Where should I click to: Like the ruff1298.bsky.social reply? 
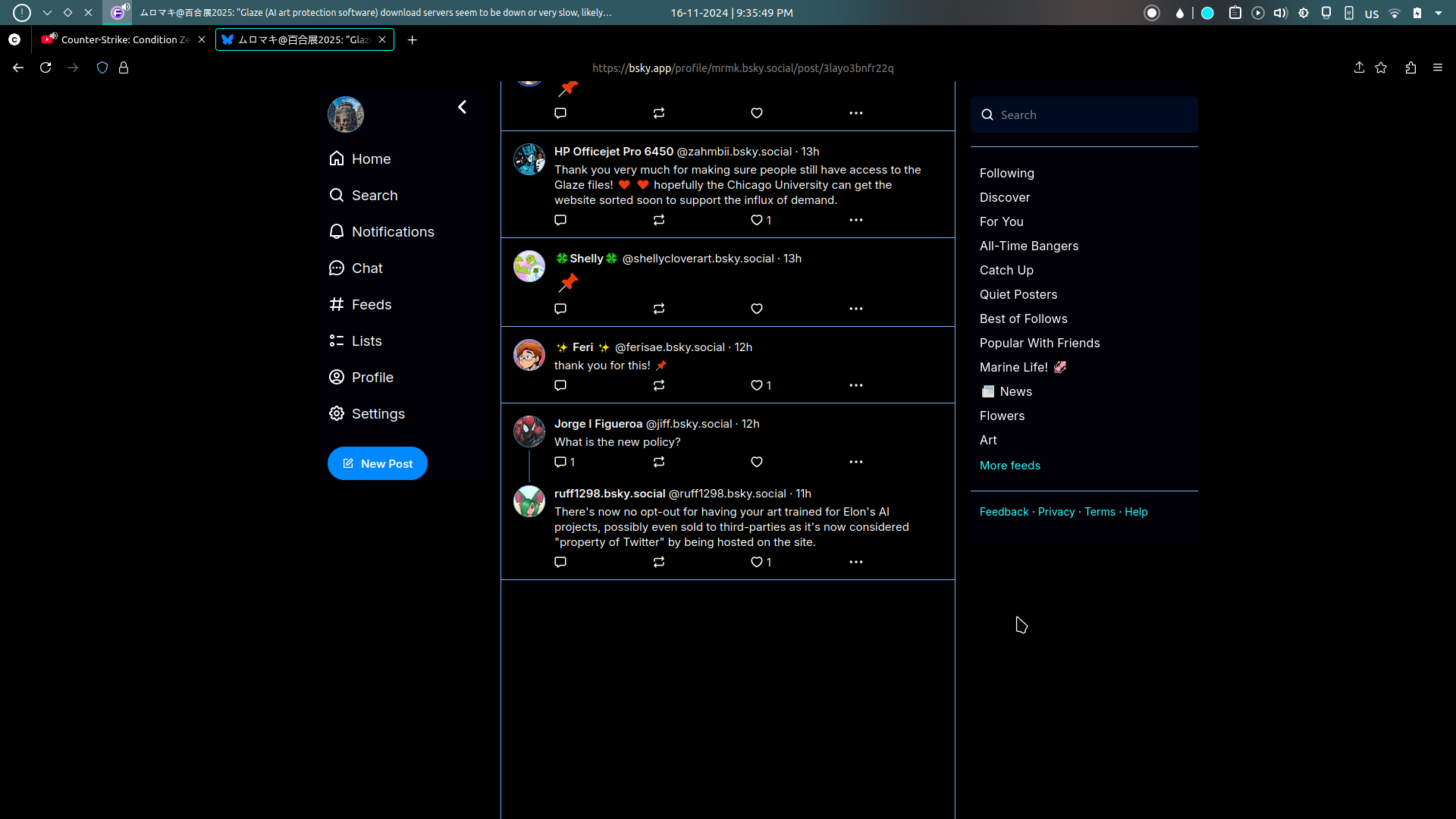tap(757, 562)
